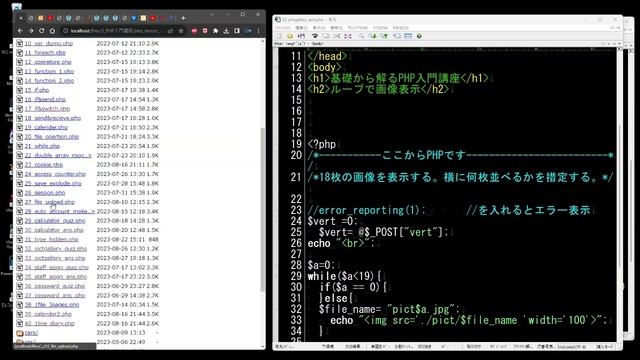Find previous with the green up-arrow icon
This screenshot has height=360, width=640.
pos(384,36)
